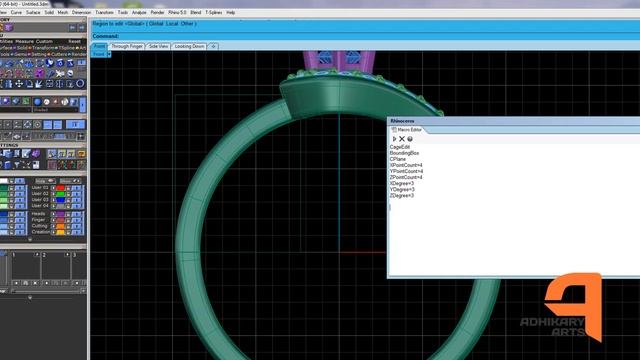
Task: Choose the Other option in command line
Action: (187, 24)
